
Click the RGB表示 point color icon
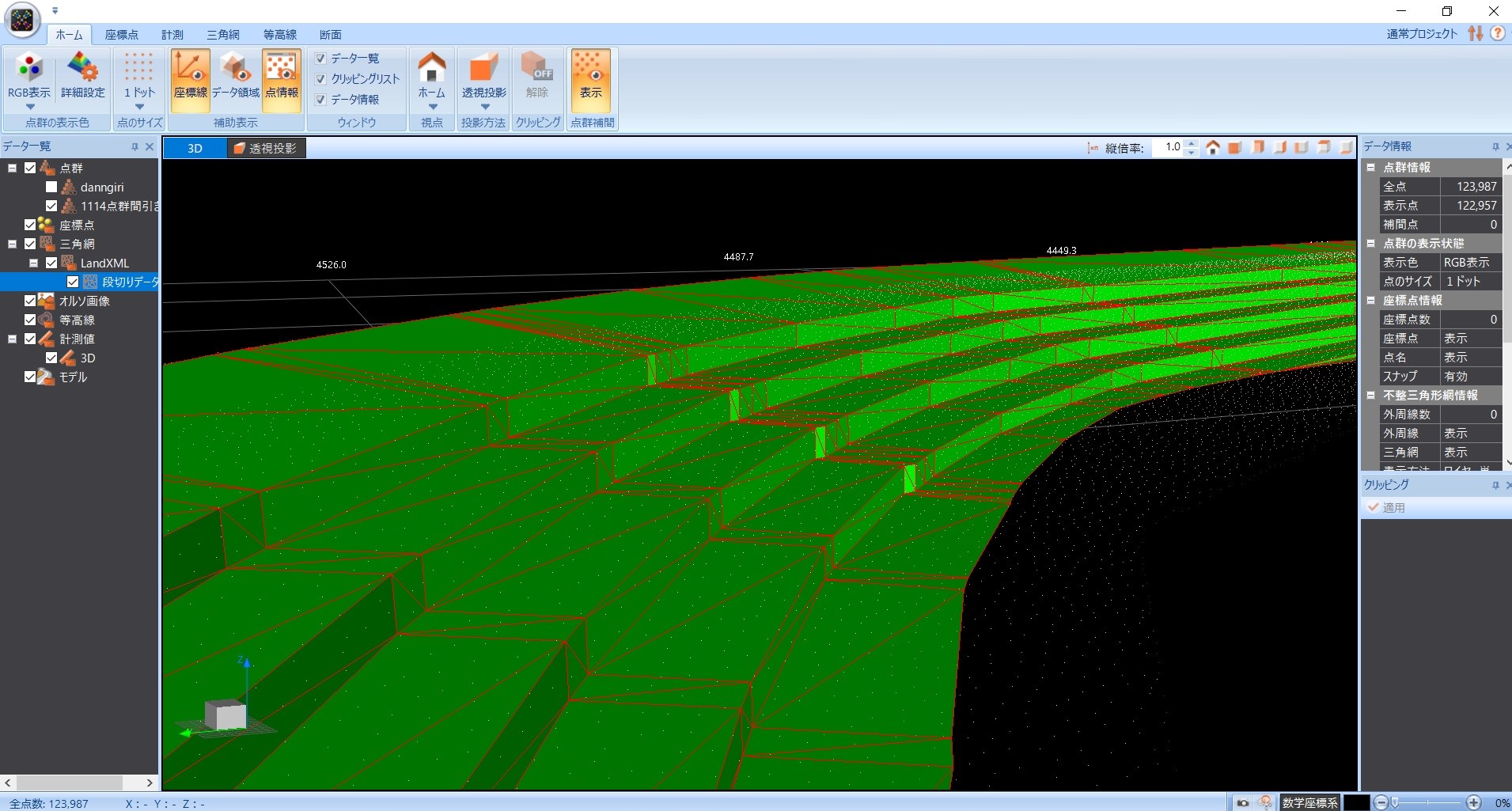coord(29,71)
